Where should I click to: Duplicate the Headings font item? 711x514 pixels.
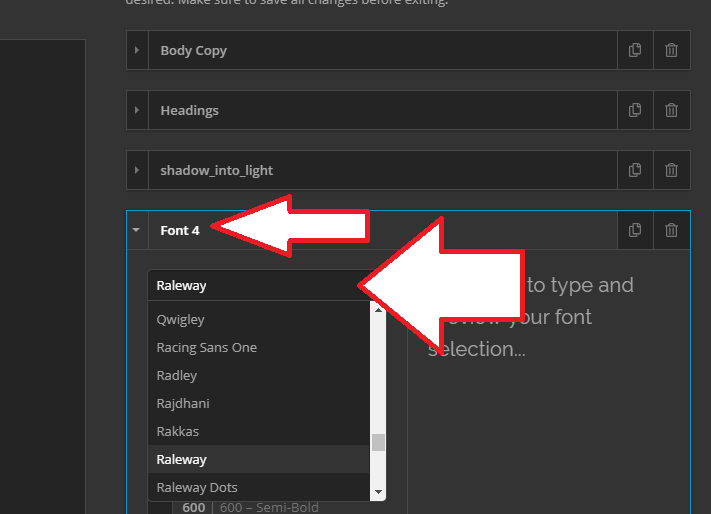click(635, 110)
